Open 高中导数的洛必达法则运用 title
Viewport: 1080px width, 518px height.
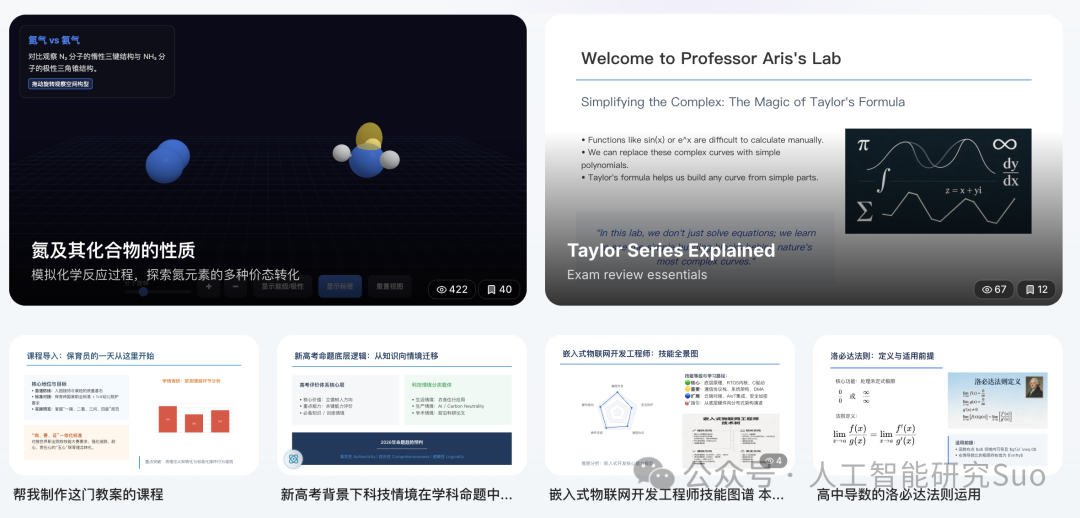898,494
